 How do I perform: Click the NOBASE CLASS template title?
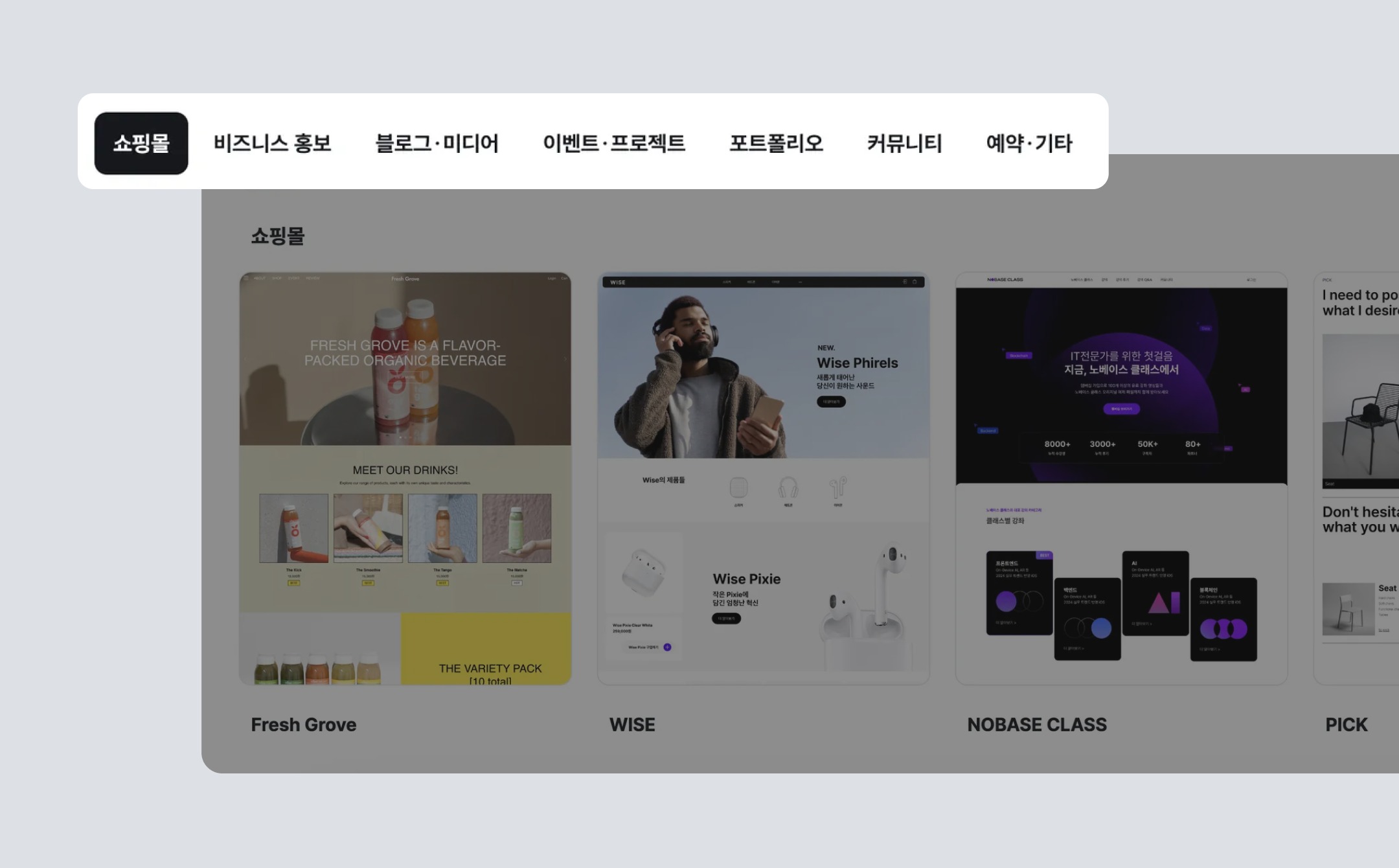point(1037,725)
